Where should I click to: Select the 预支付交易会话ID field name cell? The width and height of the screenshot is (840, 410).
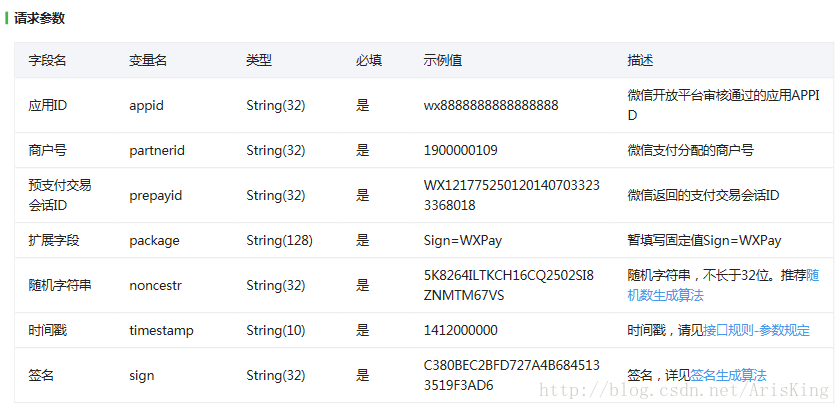click(60, 196)
